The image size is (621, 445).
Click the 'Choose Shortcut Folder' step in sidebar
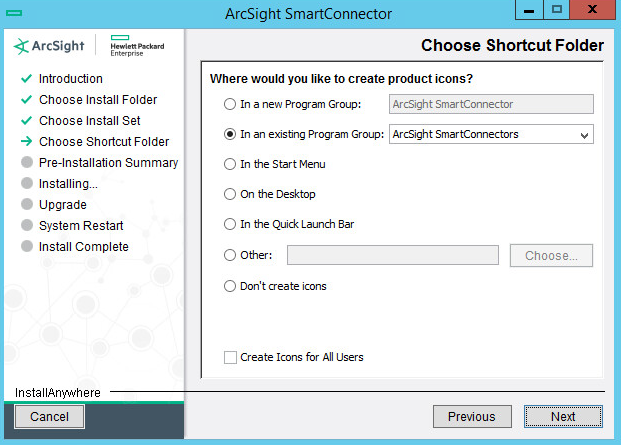coord(104,142)
